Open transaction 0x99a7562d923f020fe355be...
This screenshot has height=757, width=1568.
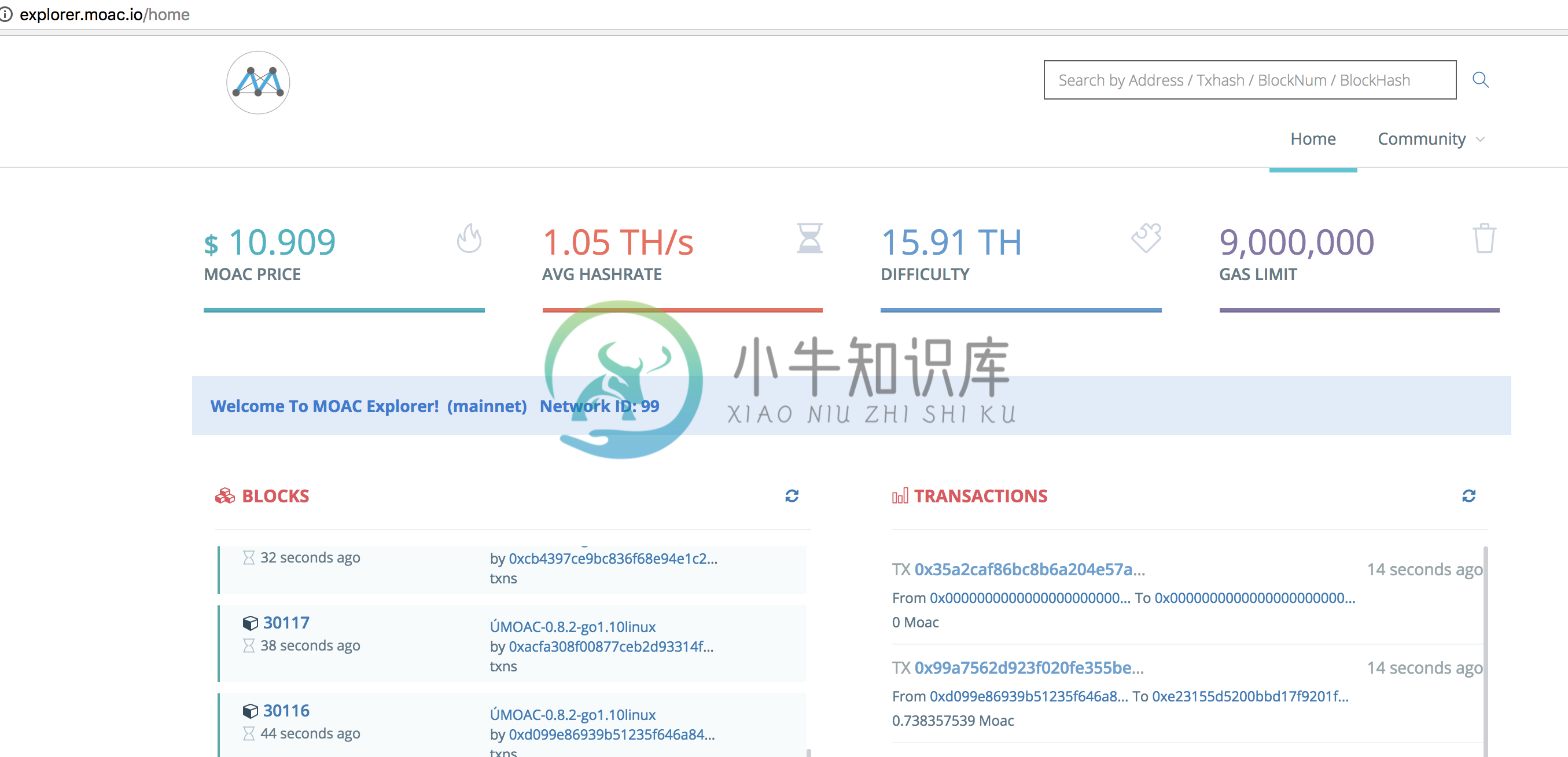click(1029, 667)
